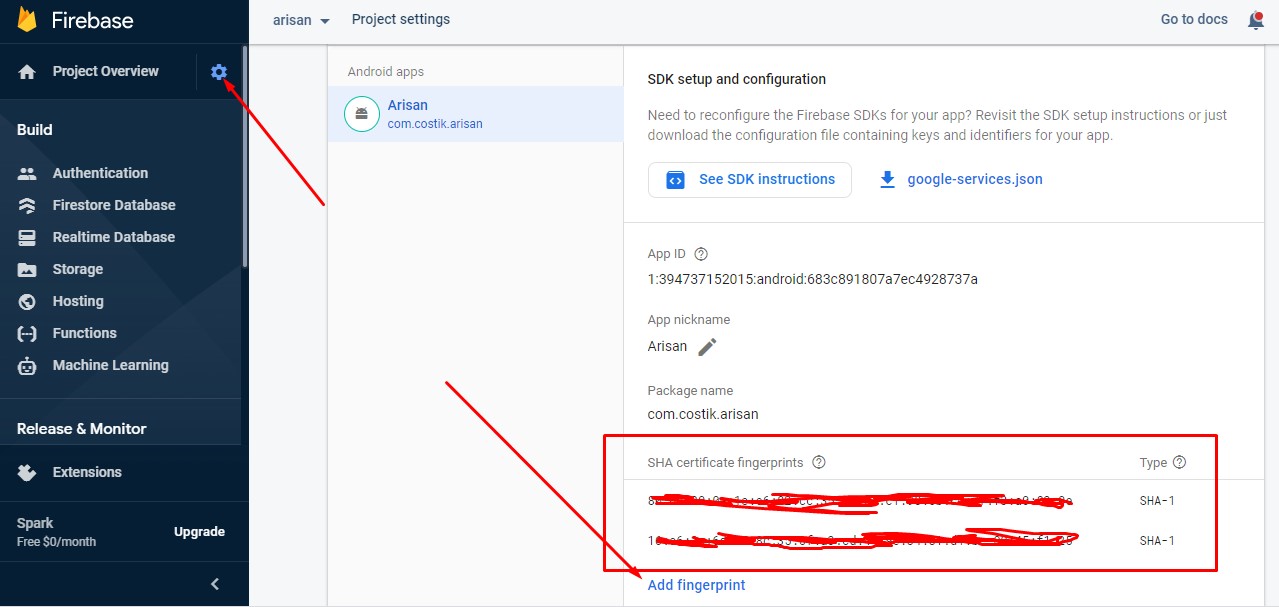
Task: Click the google-services.json download icon
Action: (x=886, y=180)
